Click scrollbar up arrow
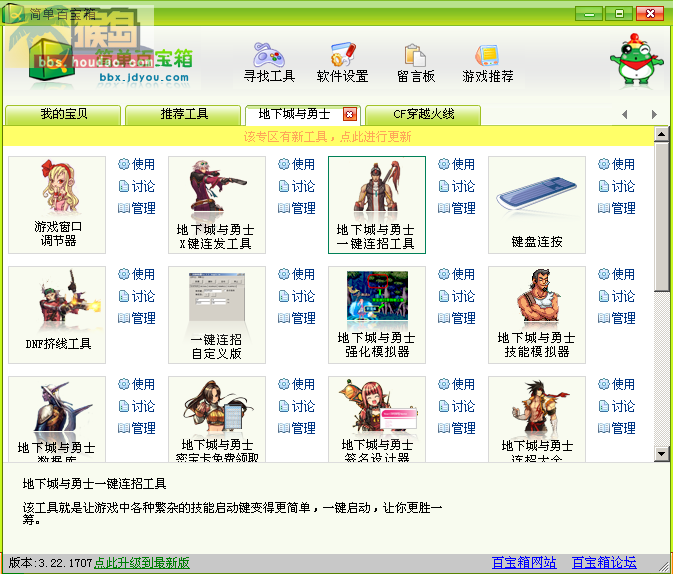673x574 pixels. pos(661,134)
